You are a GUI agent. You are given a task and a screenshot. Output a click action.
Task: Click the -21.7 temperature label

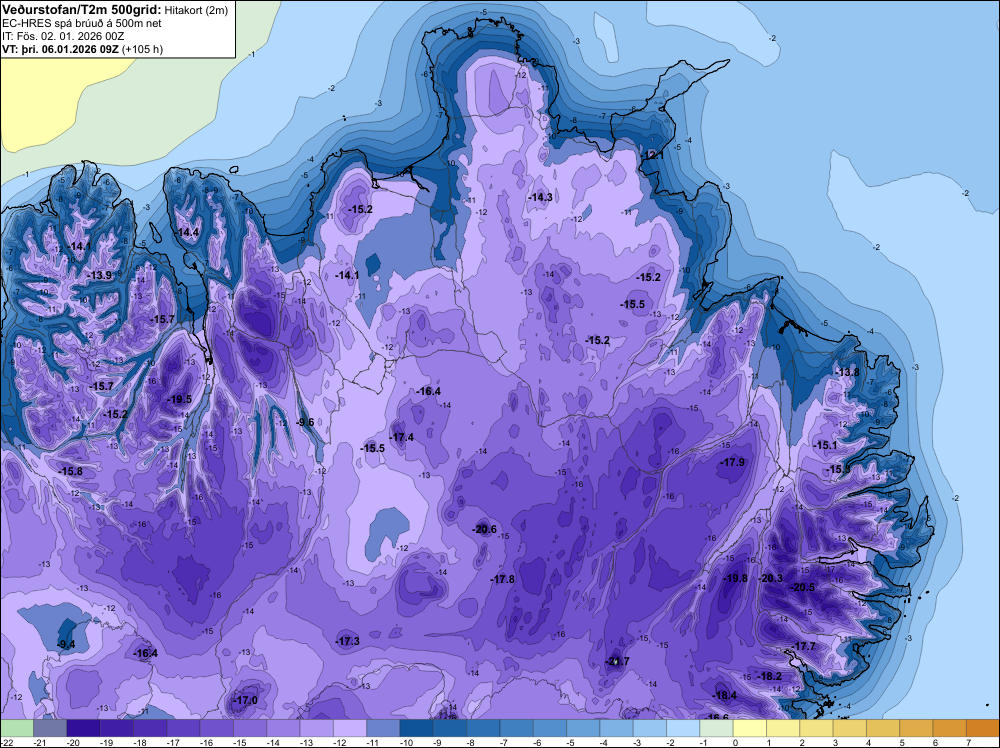pyautogui.click(x=617, y=661)
